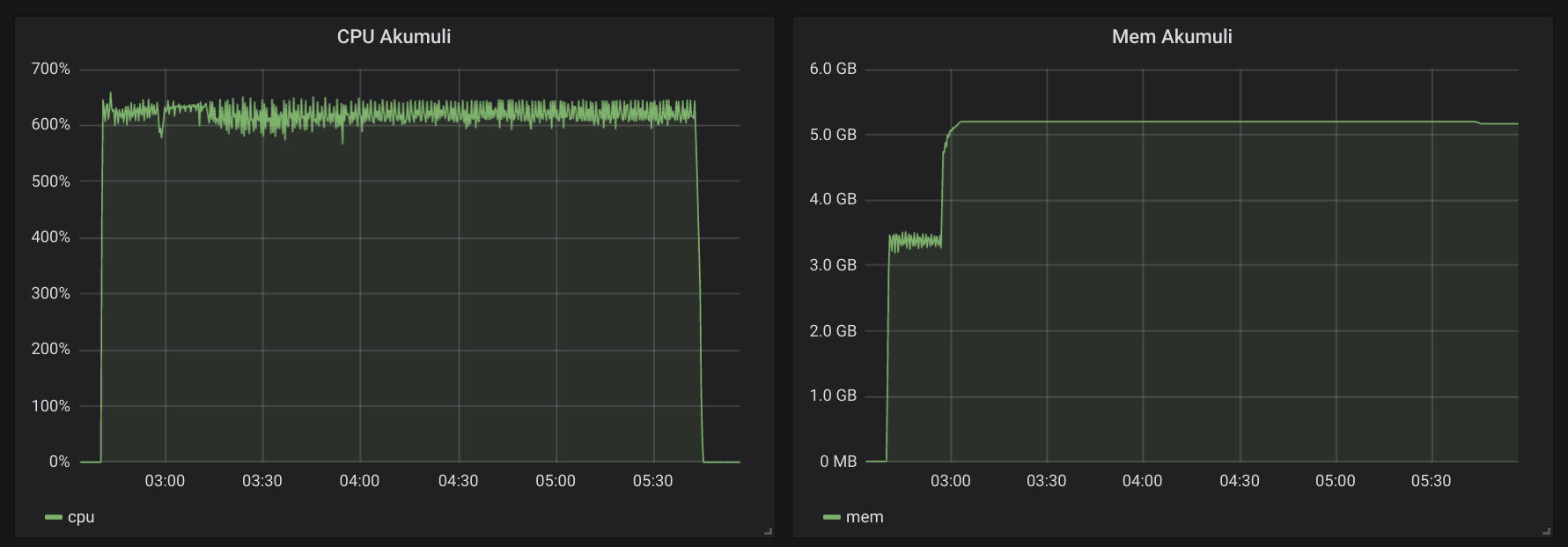Image resolution: width=1568 pixels, height=547 pixels.
Task: Click the mem legend color swatch
Action: coord(832,517)
